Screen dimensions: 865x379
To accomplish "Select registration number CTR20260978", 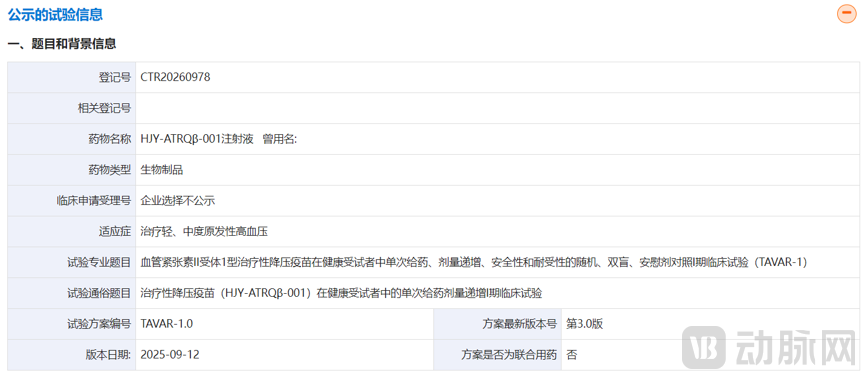I will [175, 77].
